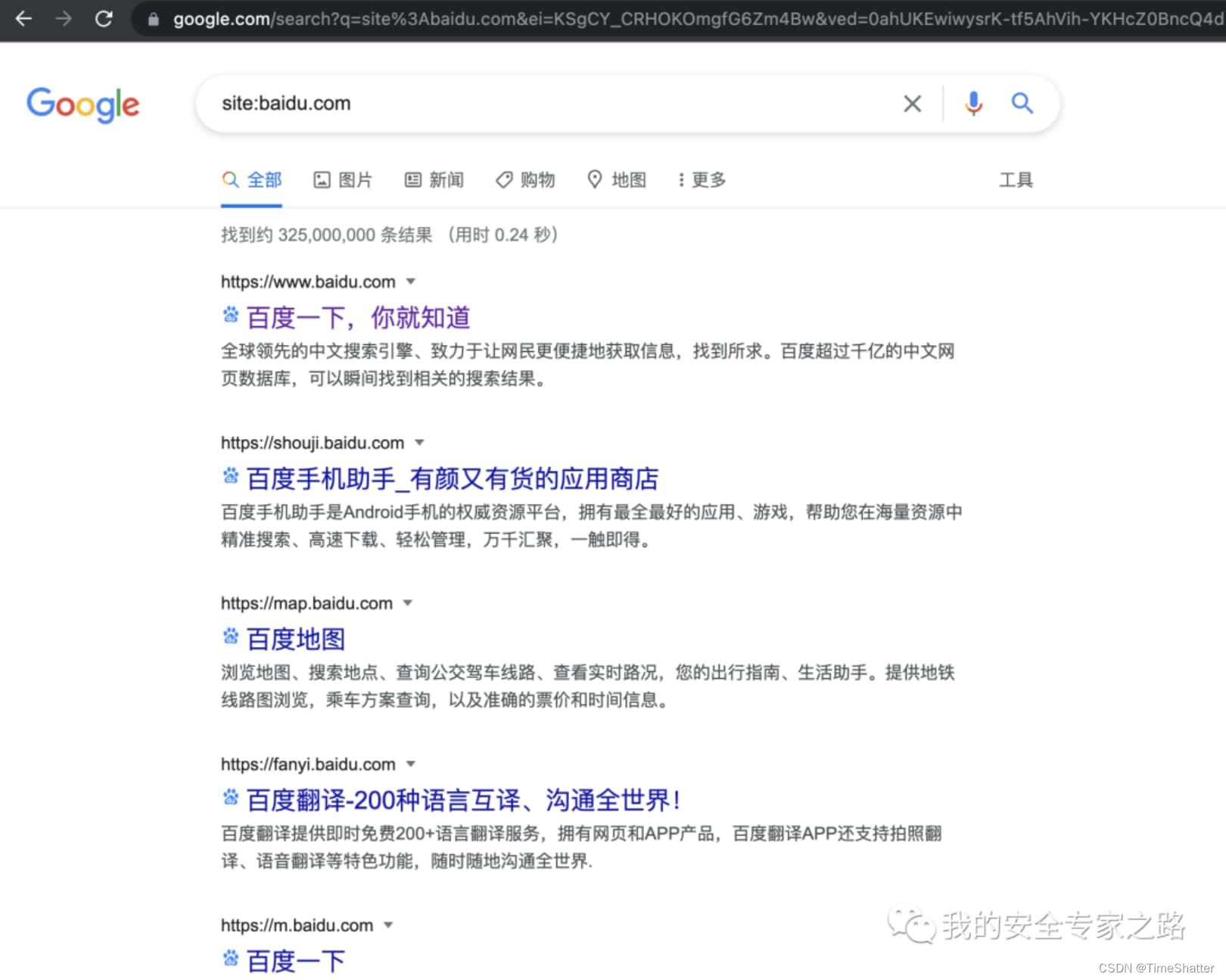This screenshot has height=980, width=1226.
Task: Go back with browser back arrow
Action: point(23,18)
